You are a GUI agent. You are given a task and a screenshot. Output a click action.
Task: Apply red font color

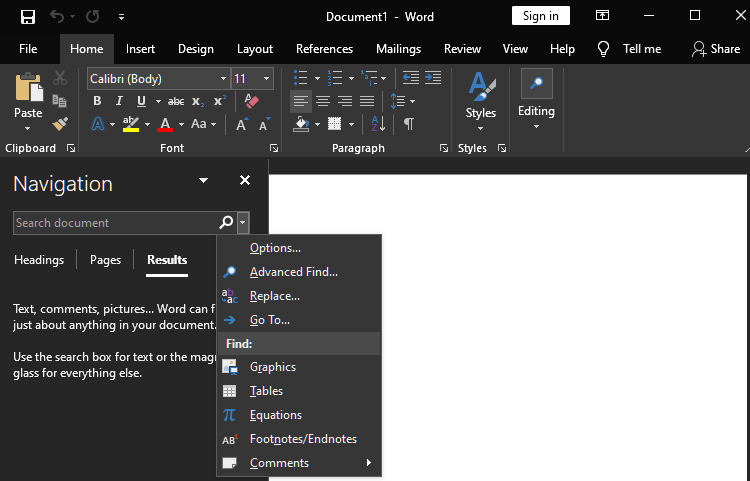coord(165,124)
